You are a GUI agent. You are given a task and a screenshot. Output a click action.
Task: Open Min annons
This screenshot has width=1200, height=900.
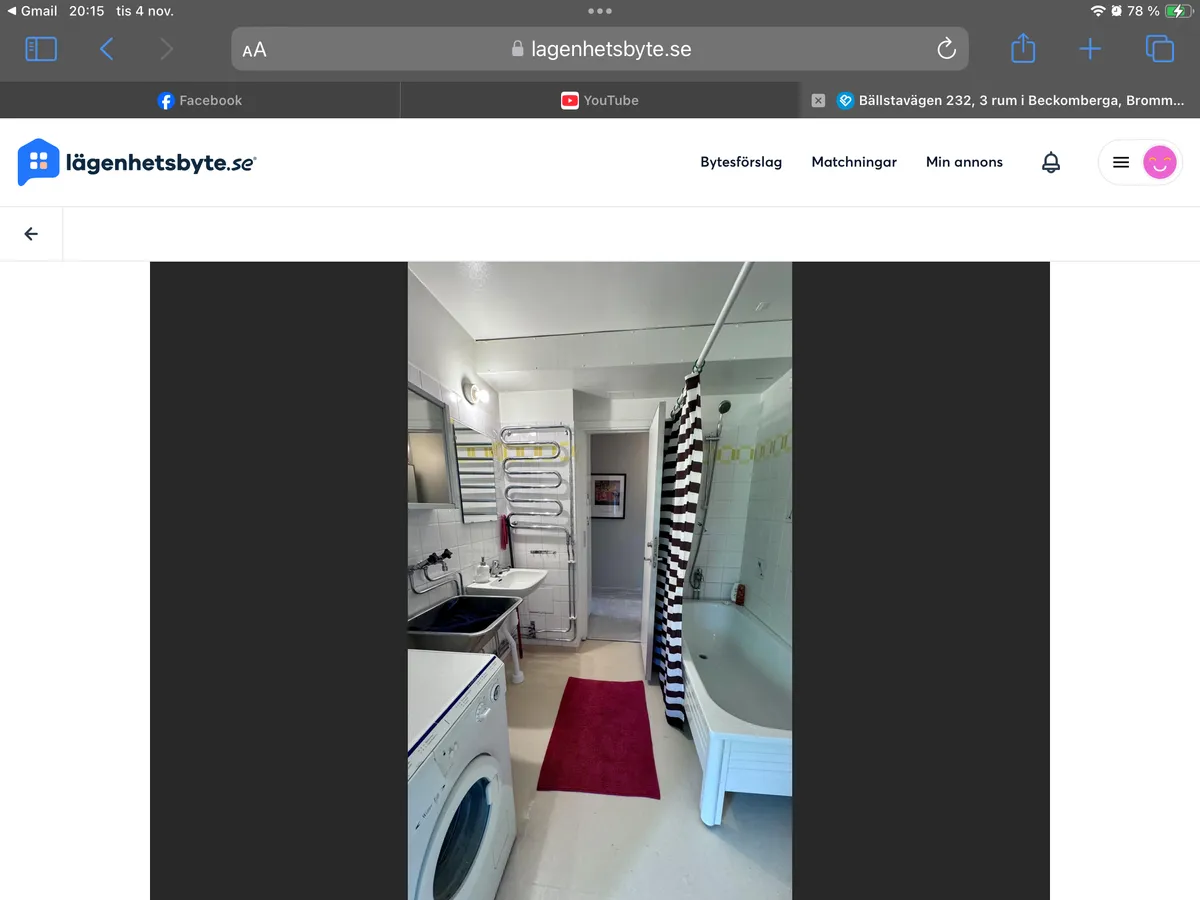(x=964, y=161)
